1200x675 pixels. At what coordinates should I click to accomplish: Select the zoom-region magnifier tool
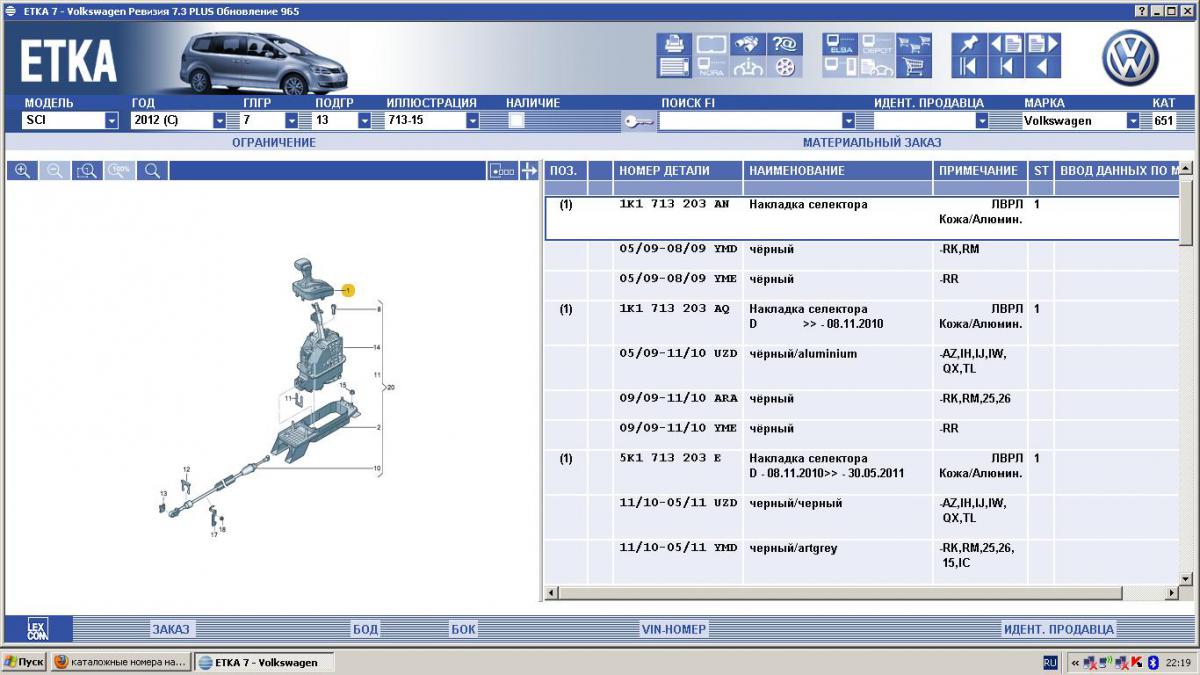tap(87, 171)
